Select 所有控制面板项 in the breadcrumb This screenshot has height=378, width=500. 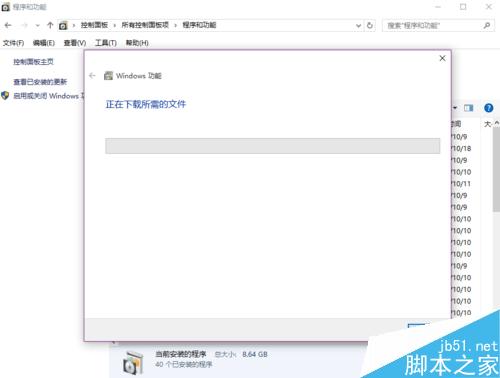tap(145, 25)
